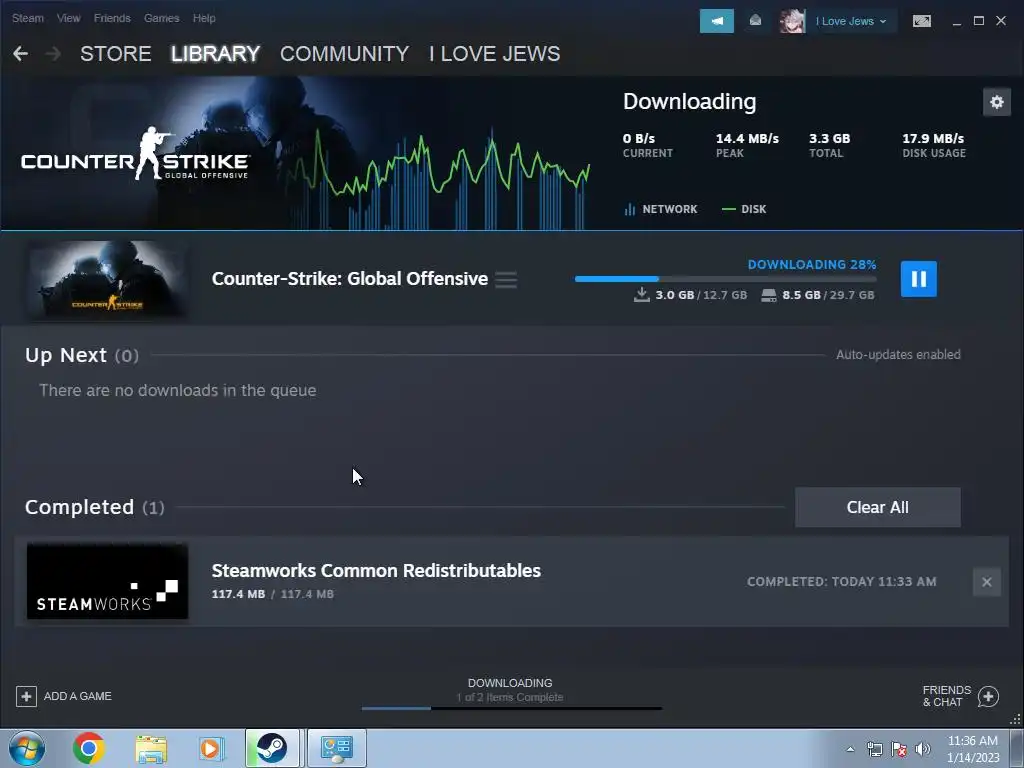
Task: Open the announcements megaphone icon
Action: (x=716, y=21)
